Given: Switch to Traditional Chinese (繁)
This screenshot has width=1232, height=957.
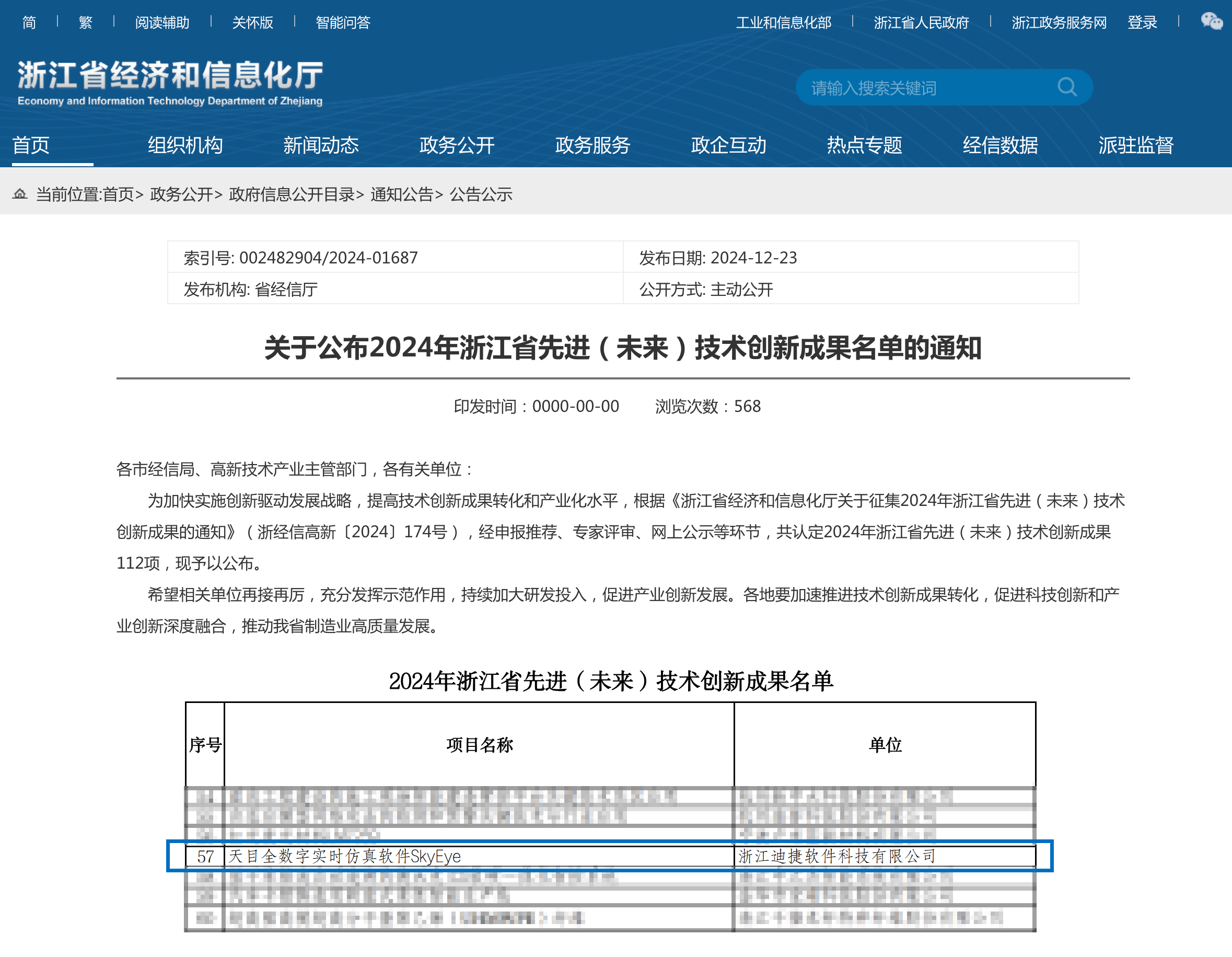Looking at the screenshot, I should click(x=85, y=22).
